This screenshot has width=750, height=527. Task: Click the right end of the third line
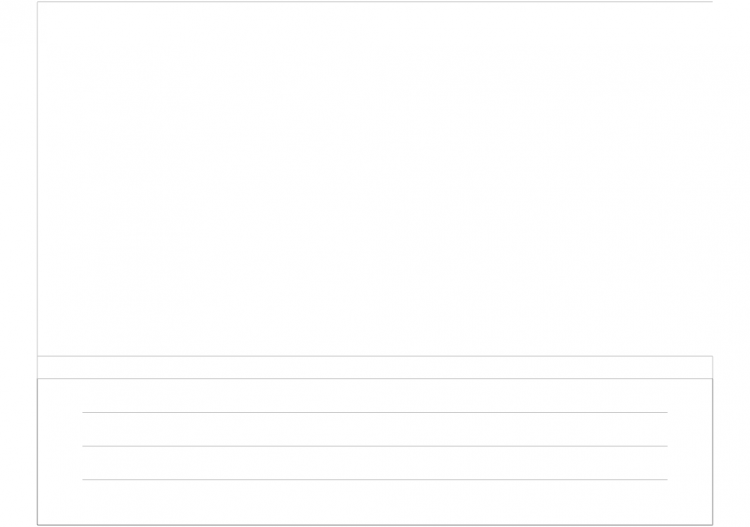(x=666, y=479)
